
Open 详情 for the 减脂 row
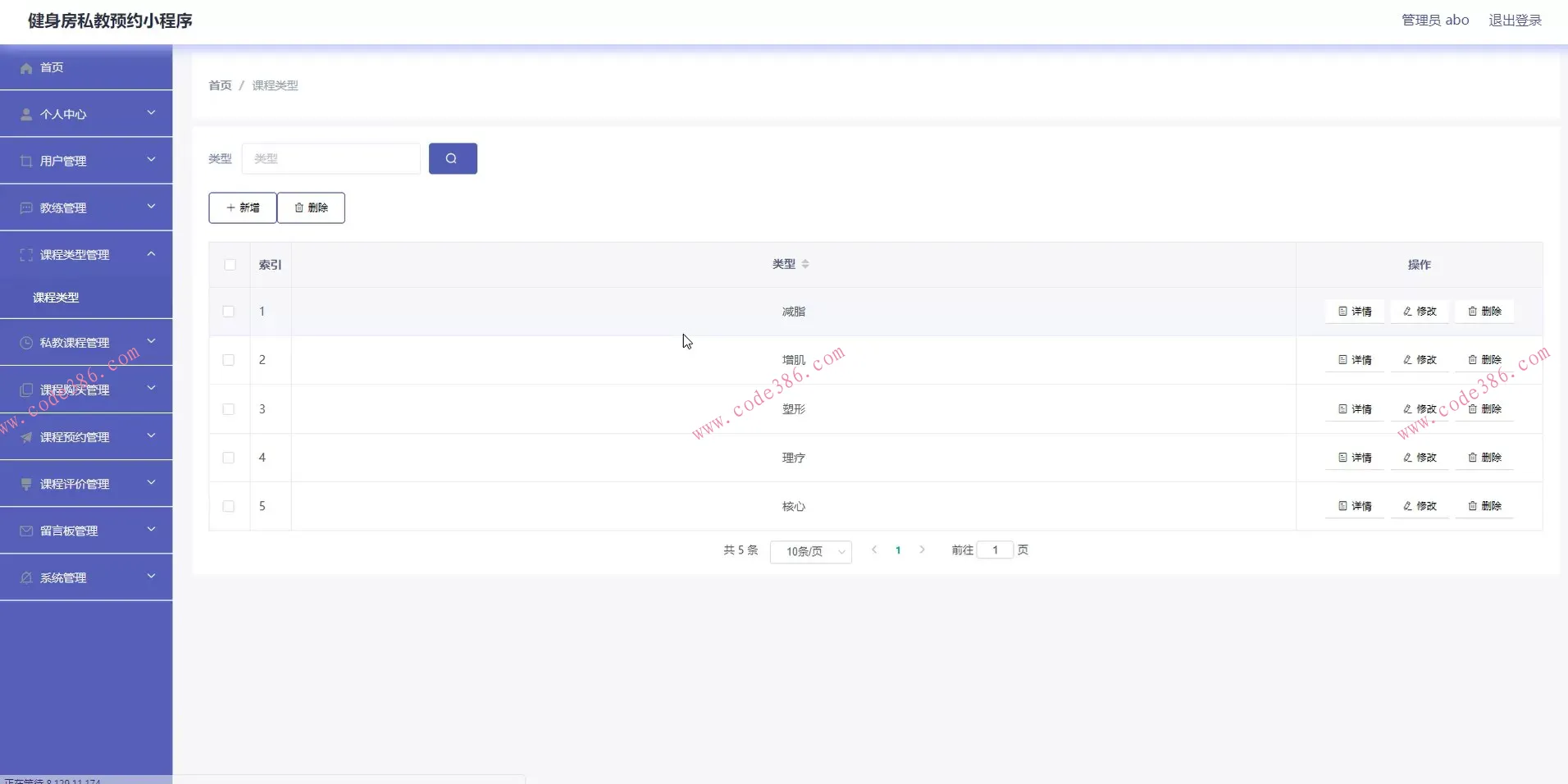(1355, 311)
